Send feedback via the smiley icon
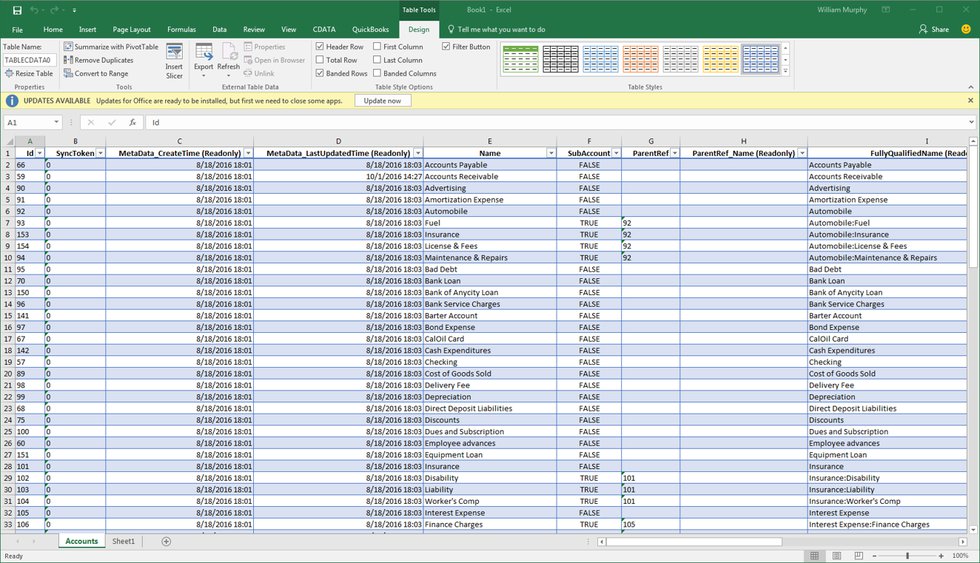This screenshot has width=980, height=563. click(966, 29)
